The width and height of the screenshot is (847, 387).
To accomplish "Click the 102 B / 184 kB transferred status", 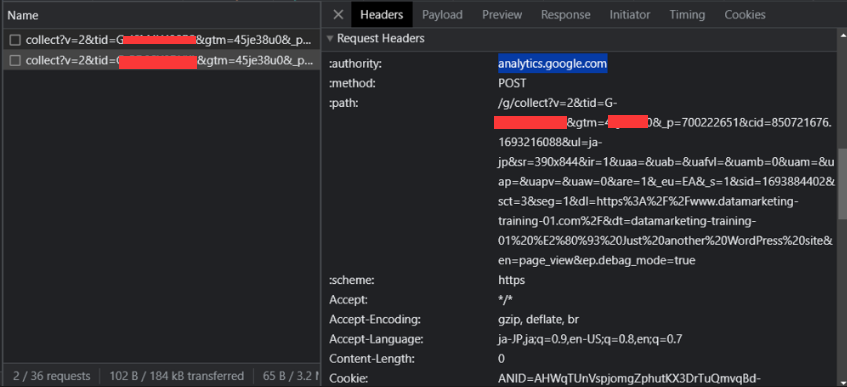I will click(x=177, y=376).
